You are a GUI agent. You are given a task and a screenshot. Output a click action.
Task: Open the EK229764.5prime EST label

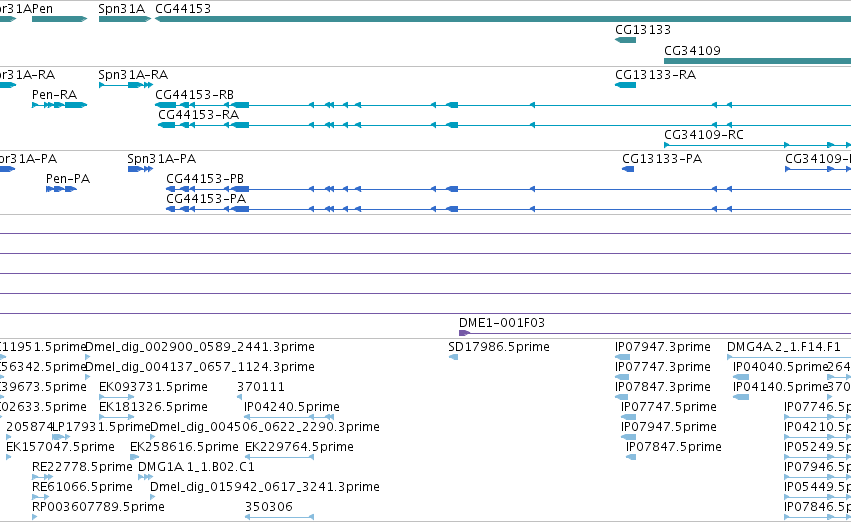click(300, 447)
